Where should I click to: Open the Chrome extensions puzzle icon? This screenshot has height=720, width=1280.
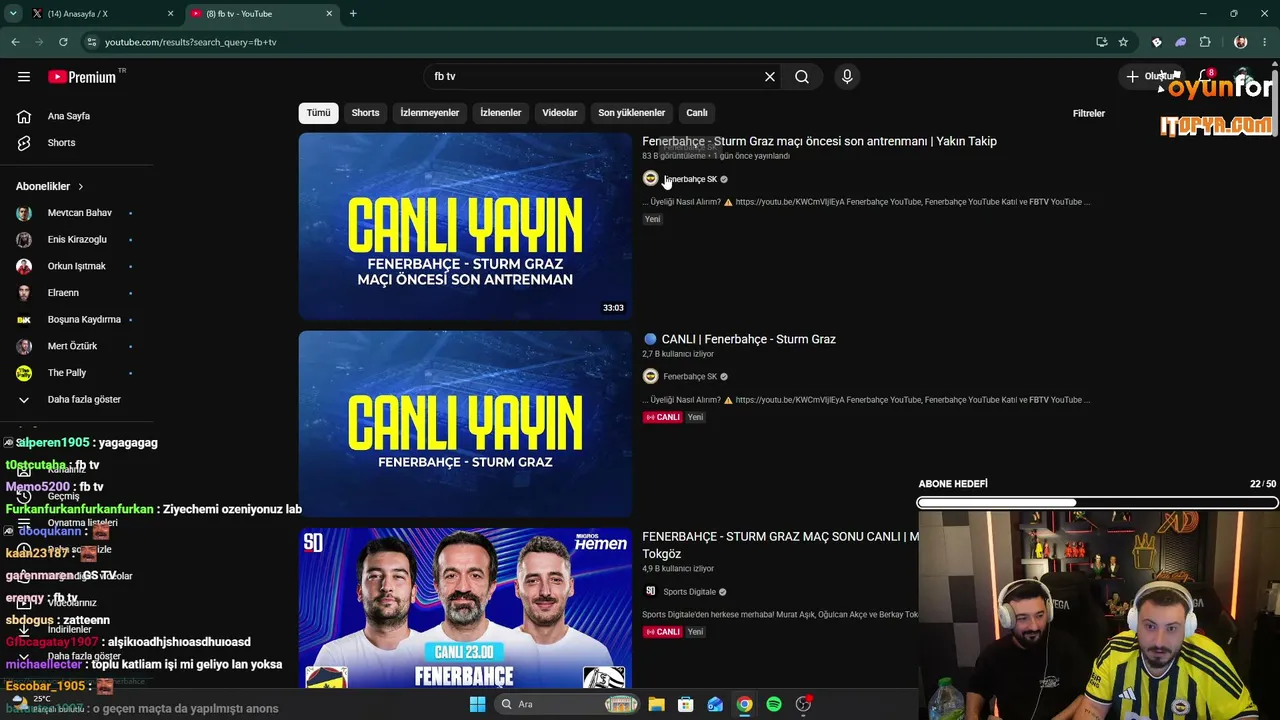(1205, 42)
